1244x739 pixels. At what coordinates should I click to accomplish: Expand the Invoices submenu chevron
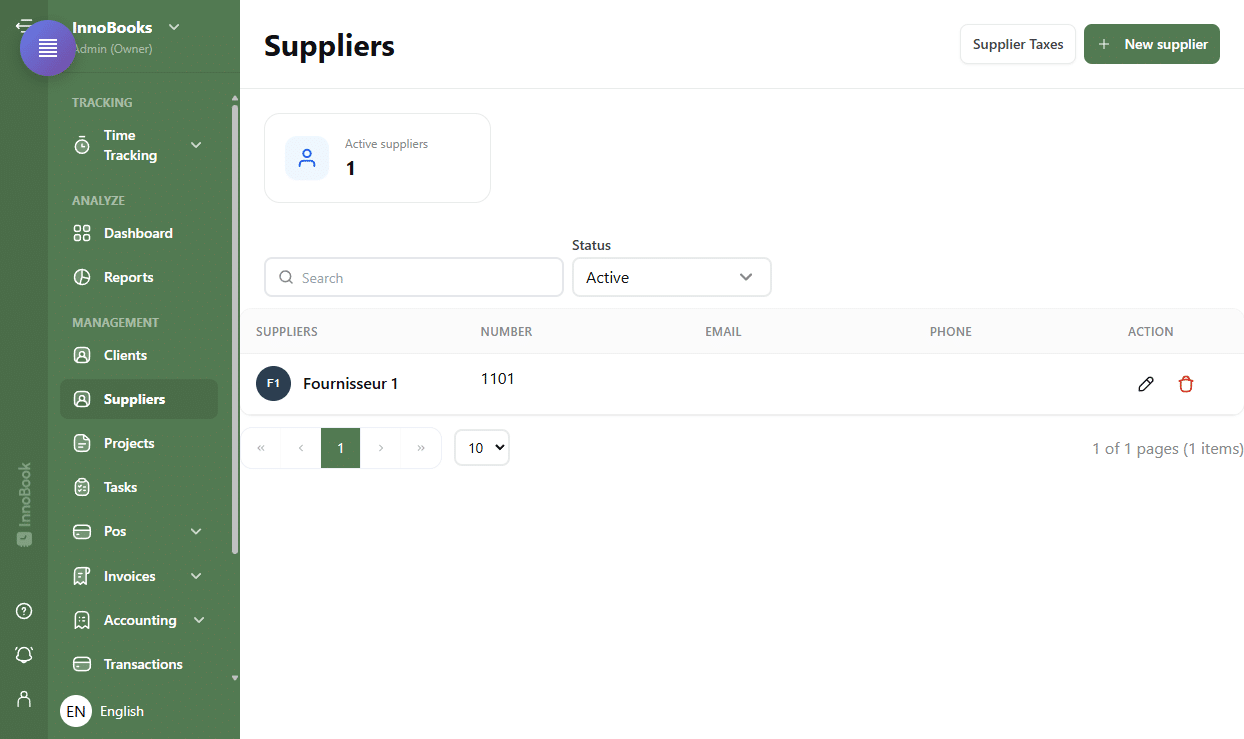196,576
